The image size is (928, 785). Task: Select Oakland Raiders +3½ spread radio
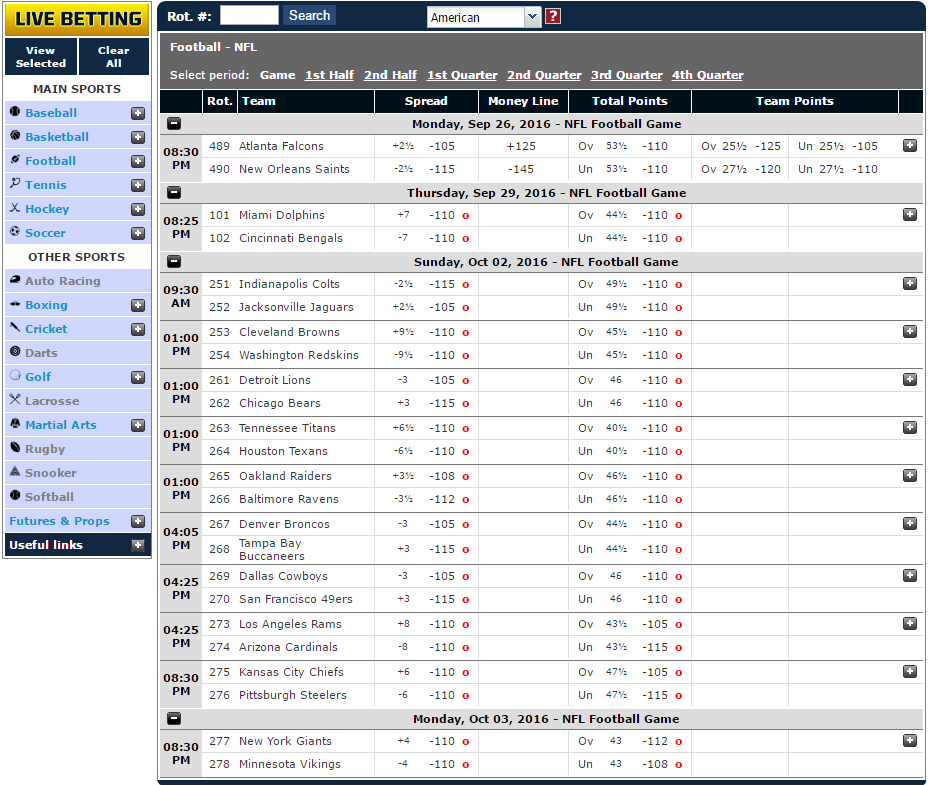[x=466, y=477]
